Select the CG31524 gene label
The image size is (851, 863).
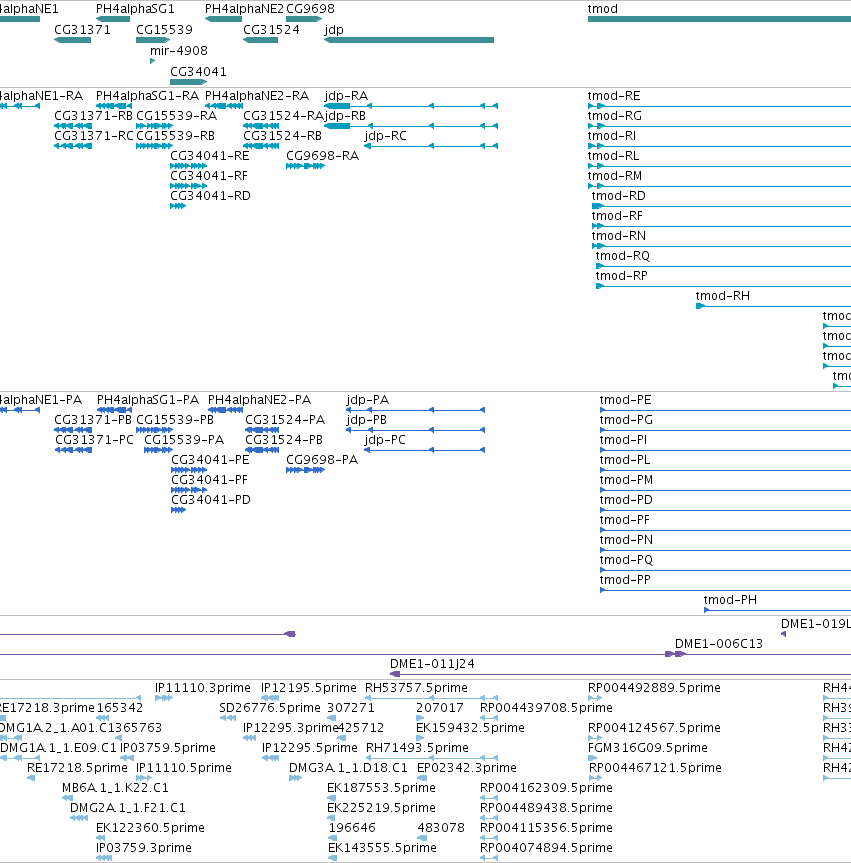click(271, 30)
